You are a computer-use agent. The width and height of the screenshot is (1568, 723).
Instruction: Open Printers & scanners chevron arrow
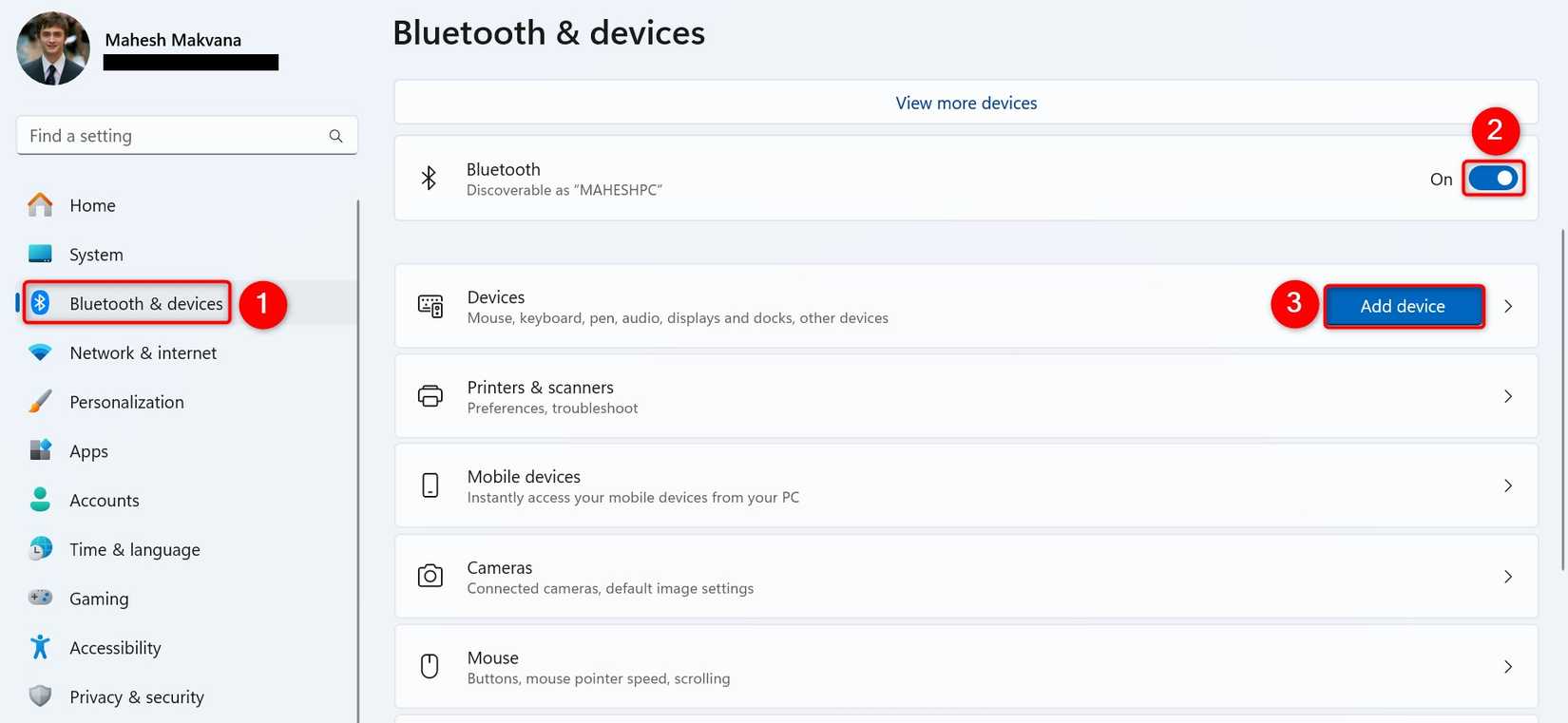(x=1508, y=396)
